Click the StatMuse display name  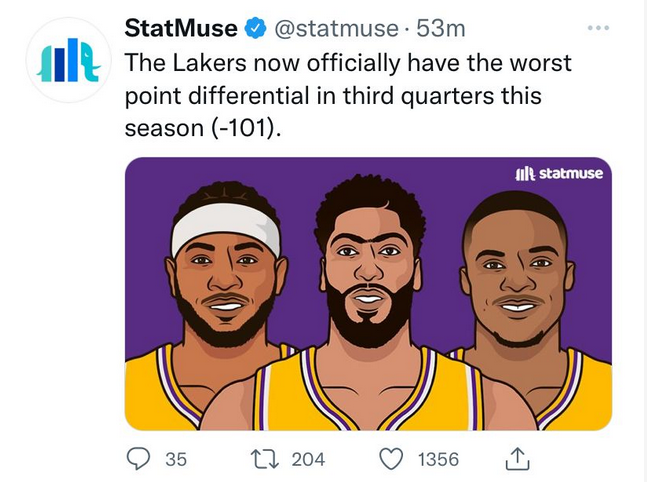181,29
